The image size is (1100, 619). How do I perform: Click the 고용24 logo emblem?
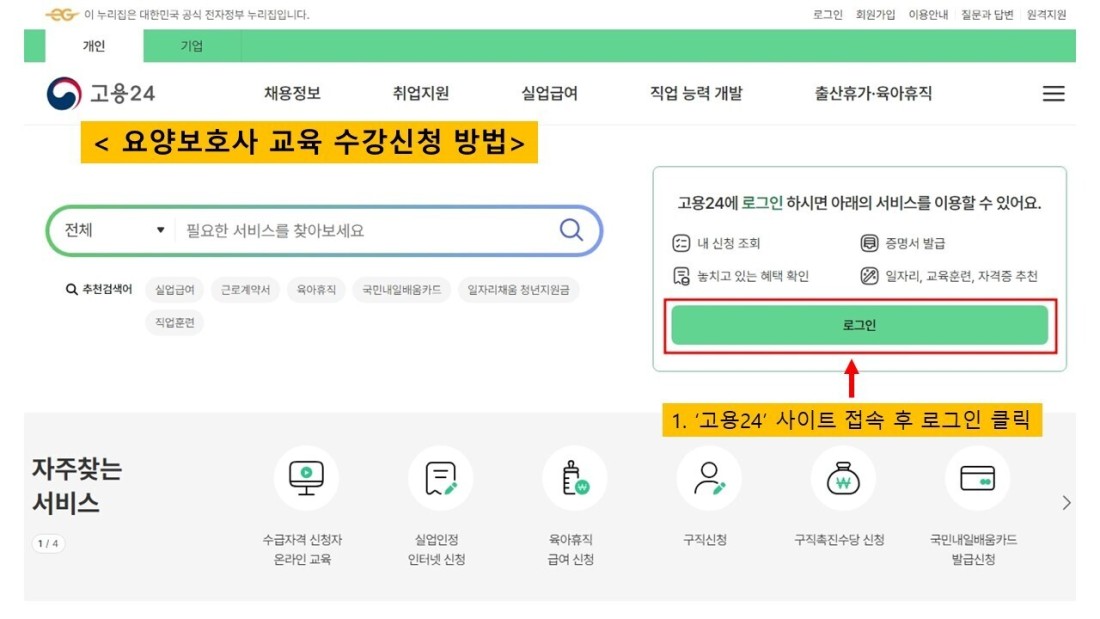pos(64,93)
